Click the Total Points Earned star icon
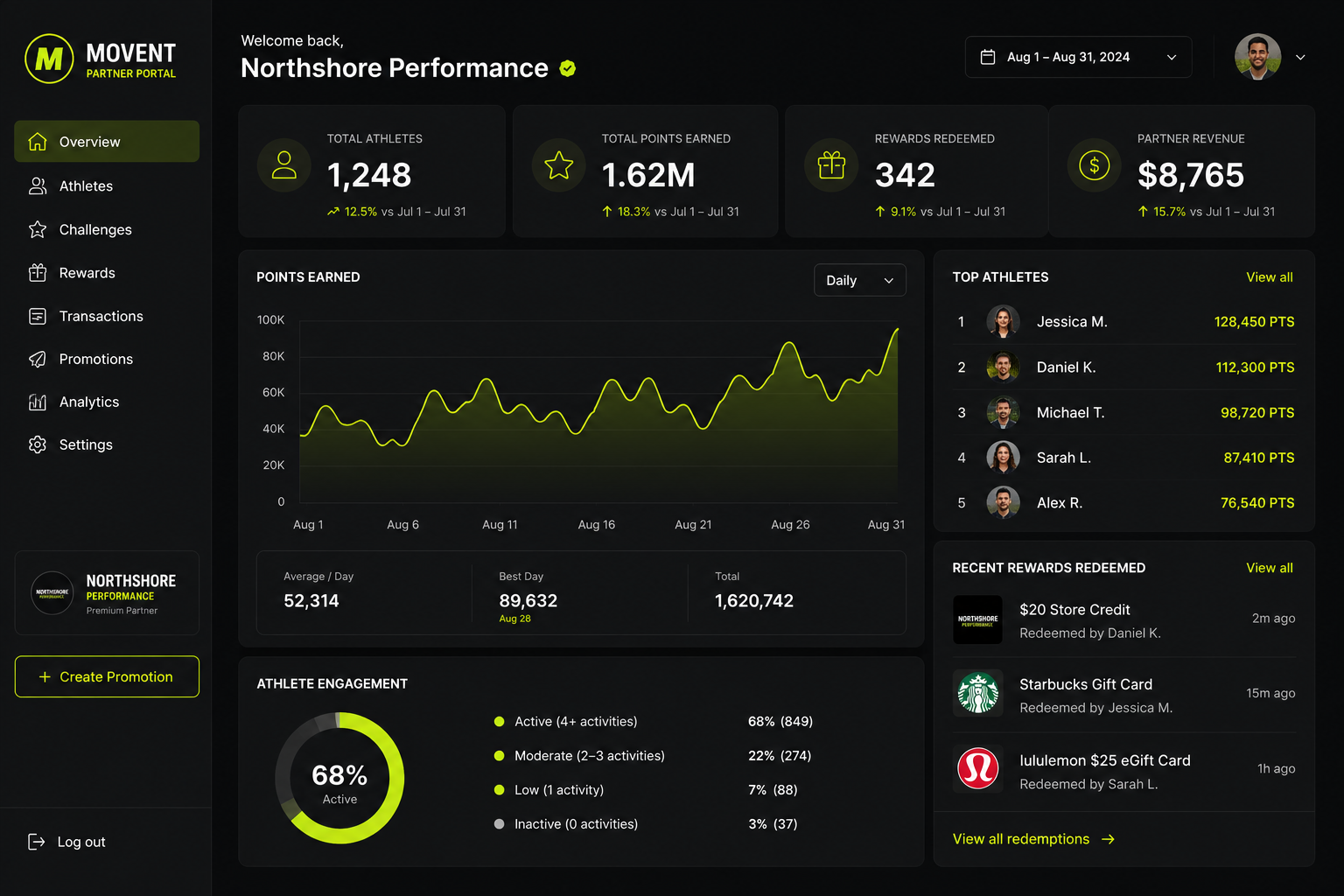 click(x=559, y=165)
